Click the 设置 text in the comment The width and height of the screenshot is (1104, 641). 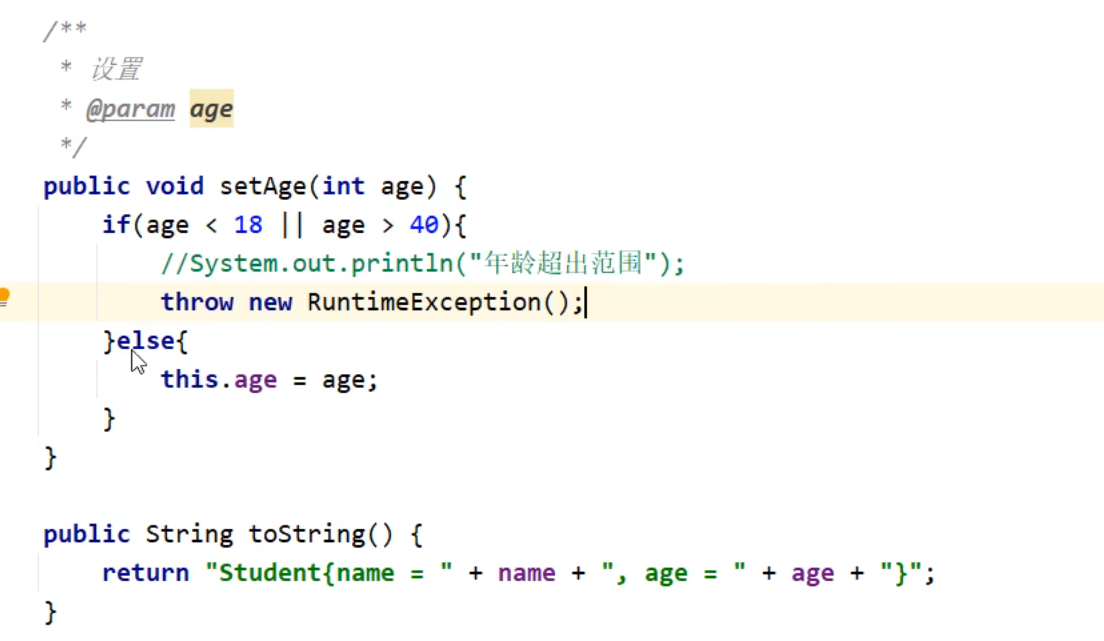click(116, 70)
